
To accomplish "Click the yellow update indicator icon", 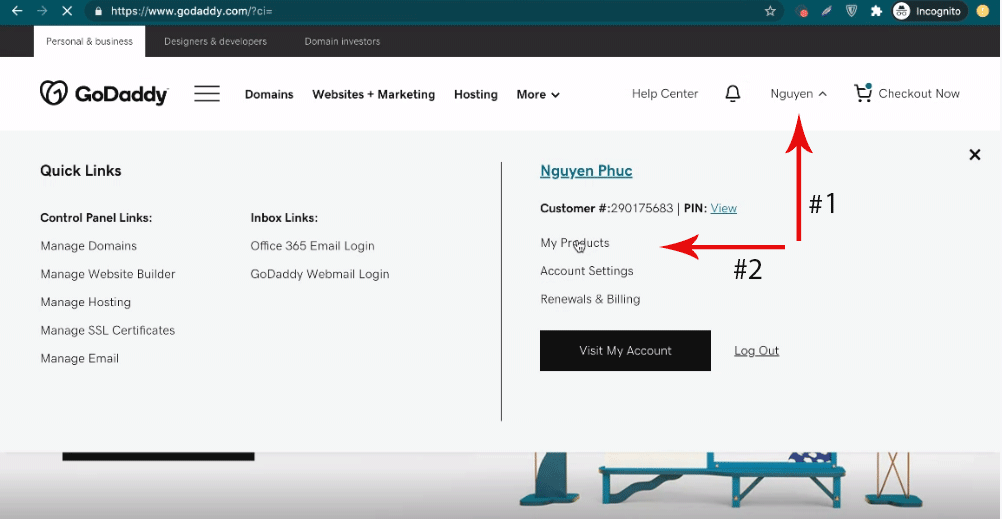I will (982, 11).
